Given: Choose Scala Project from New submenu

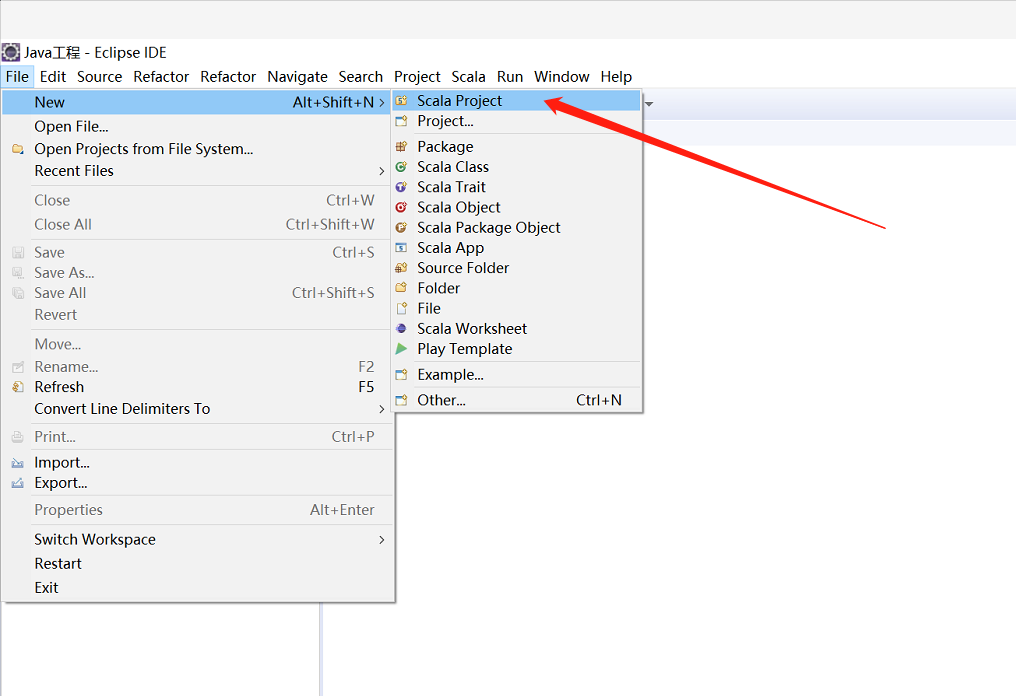Looking at the screenshot, I should coord(516,100).
